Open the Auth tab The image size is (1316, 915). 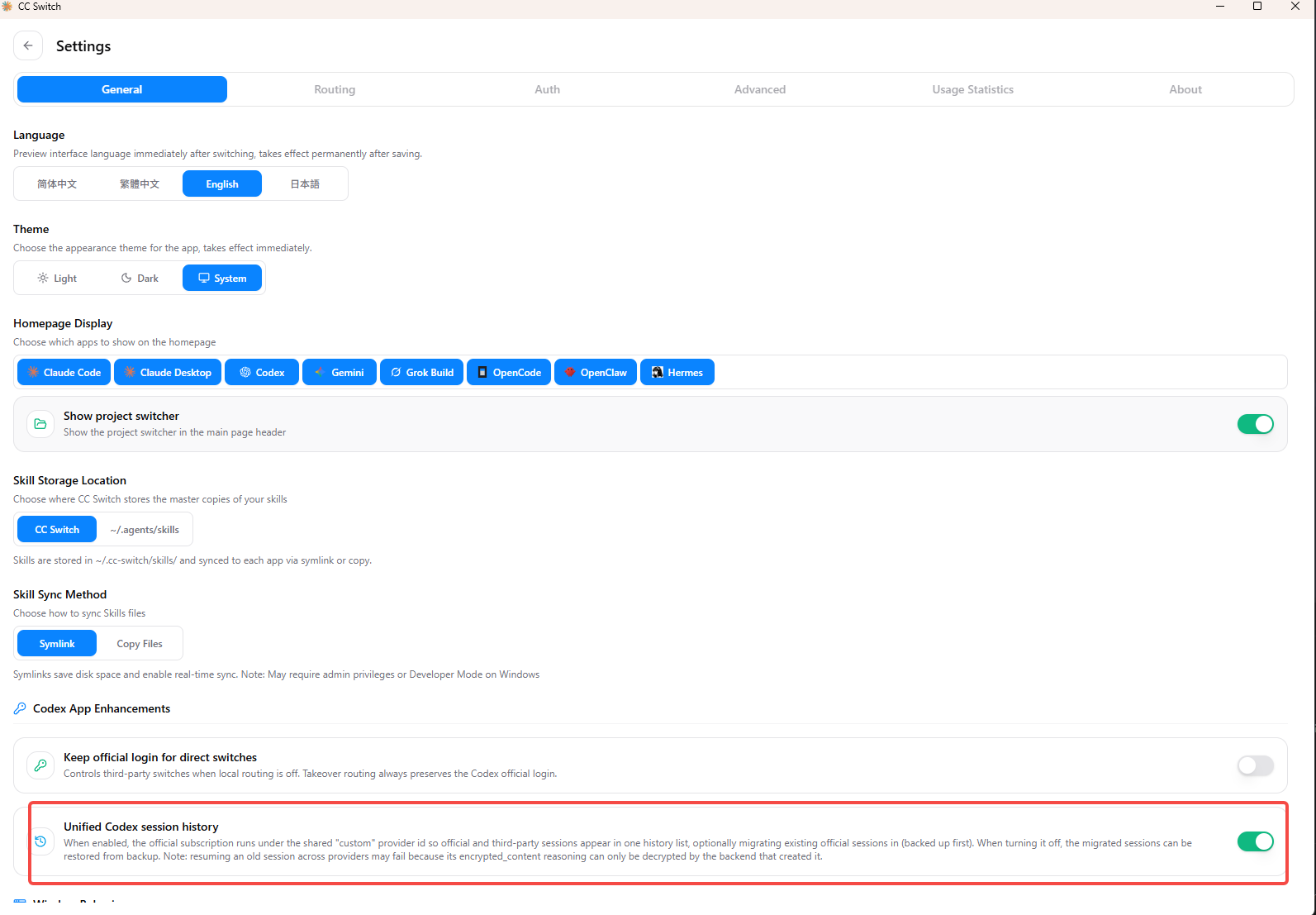pos(548,89)
